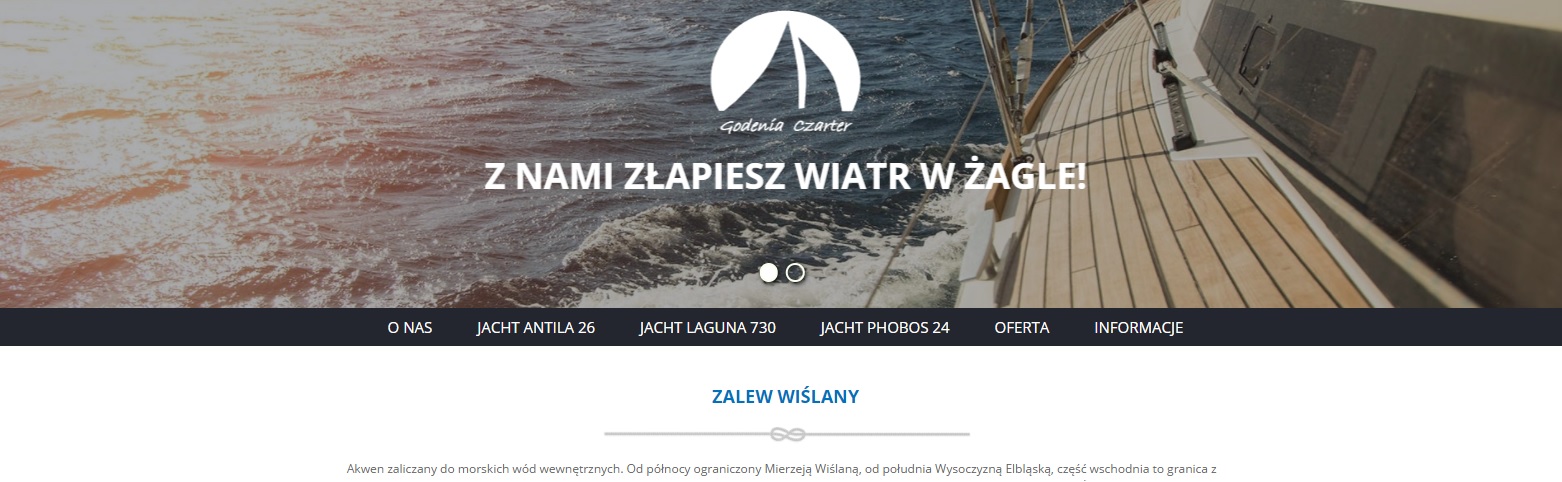This screenshot has width=1562, height=482.
Task: Go to JACHT LAGUNA 730
Action: (x=708, y=328)
